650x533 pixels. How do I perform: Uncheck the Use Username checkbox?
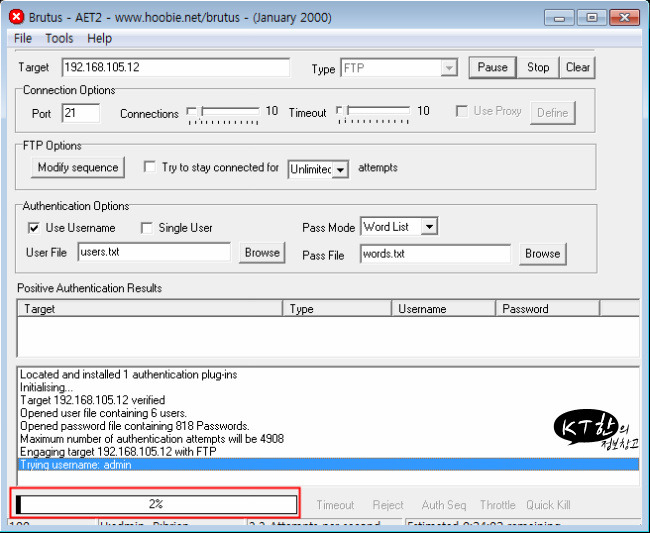(x=34, y=228)
